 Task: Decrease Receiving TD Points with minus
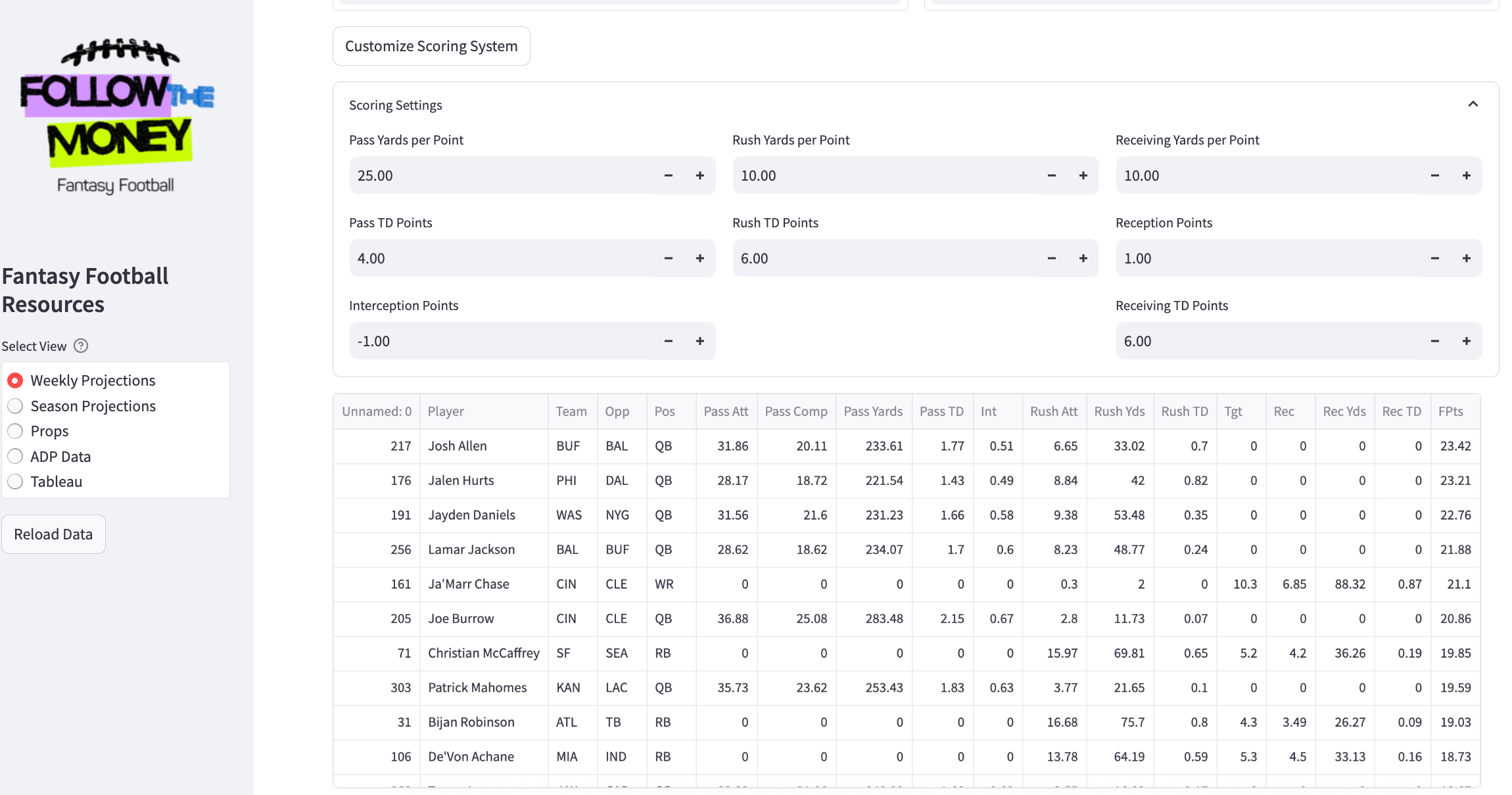[1434, 341]
